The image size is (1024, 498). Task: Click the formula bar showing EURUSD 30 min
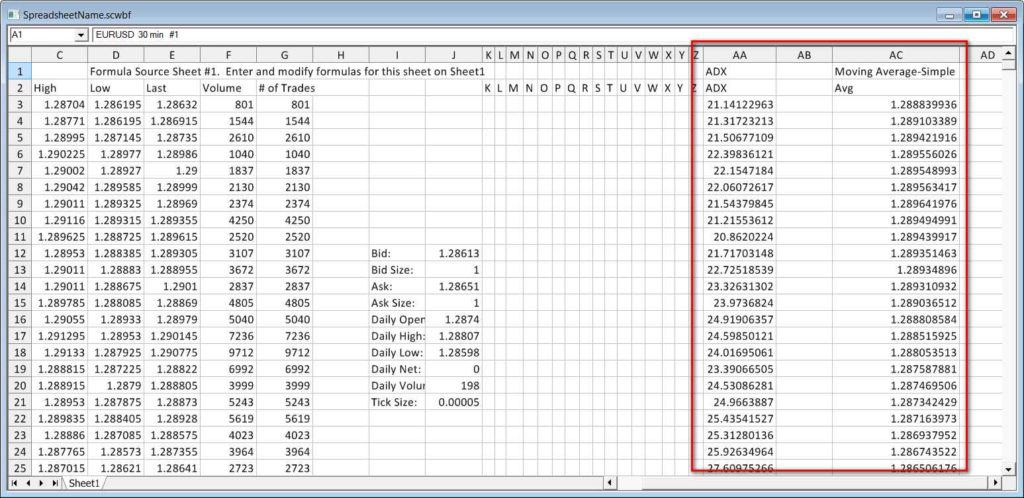pos(554,35)
